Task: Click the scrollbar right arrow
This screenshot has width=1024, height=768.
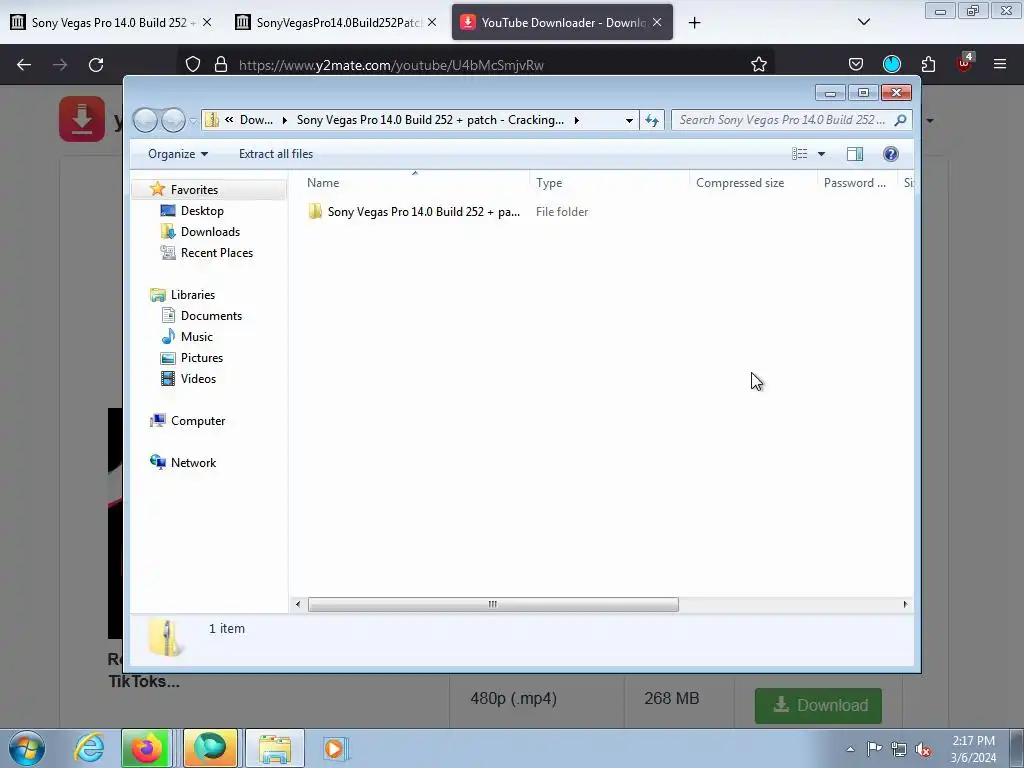Action: point(905,605)
